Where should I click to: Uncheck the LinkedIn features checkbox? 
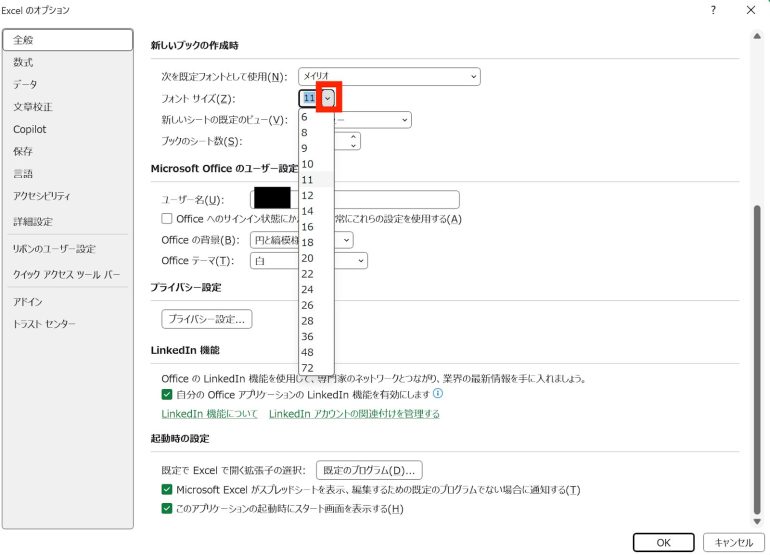167,395
